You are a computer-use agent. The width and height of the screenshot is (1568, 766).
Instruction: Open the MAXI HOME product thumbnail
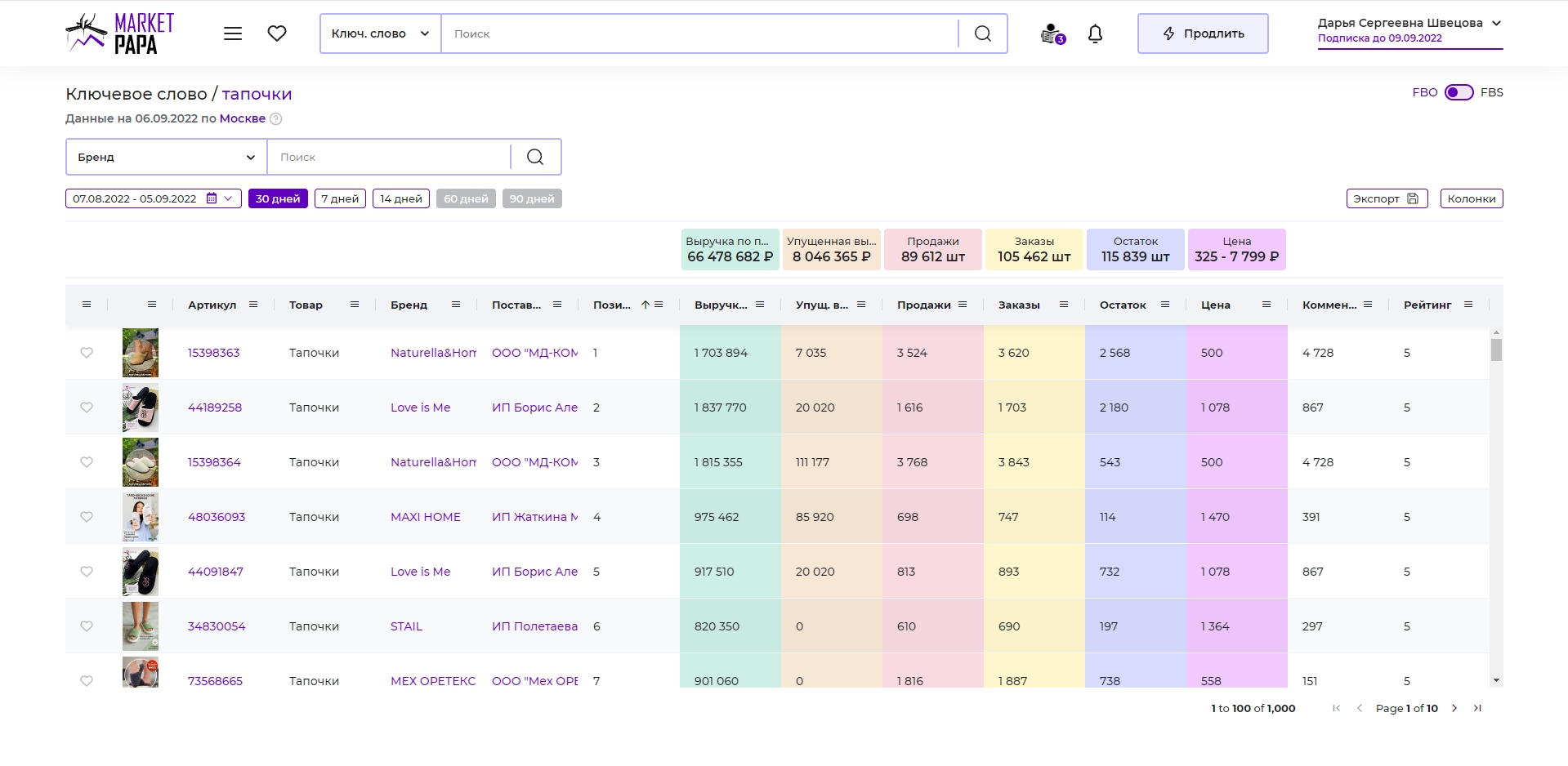(141, 517)
